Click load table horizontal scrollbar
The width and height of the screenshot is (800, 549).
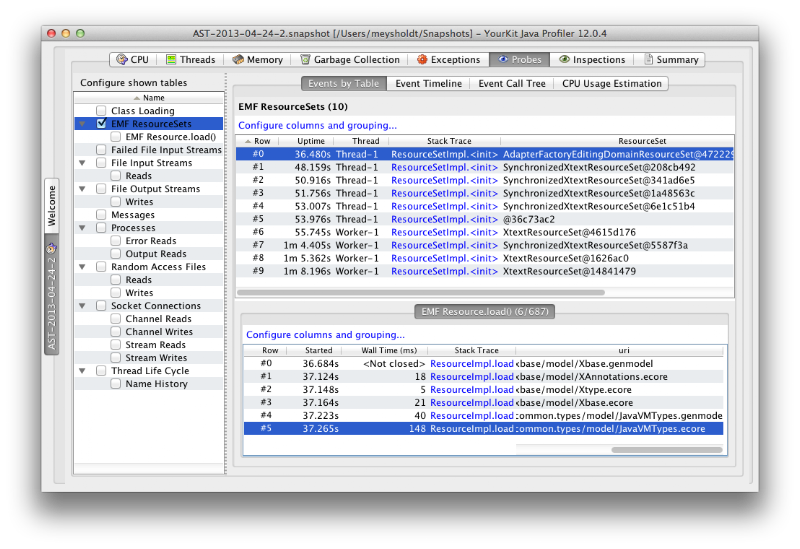pos(667,450)
